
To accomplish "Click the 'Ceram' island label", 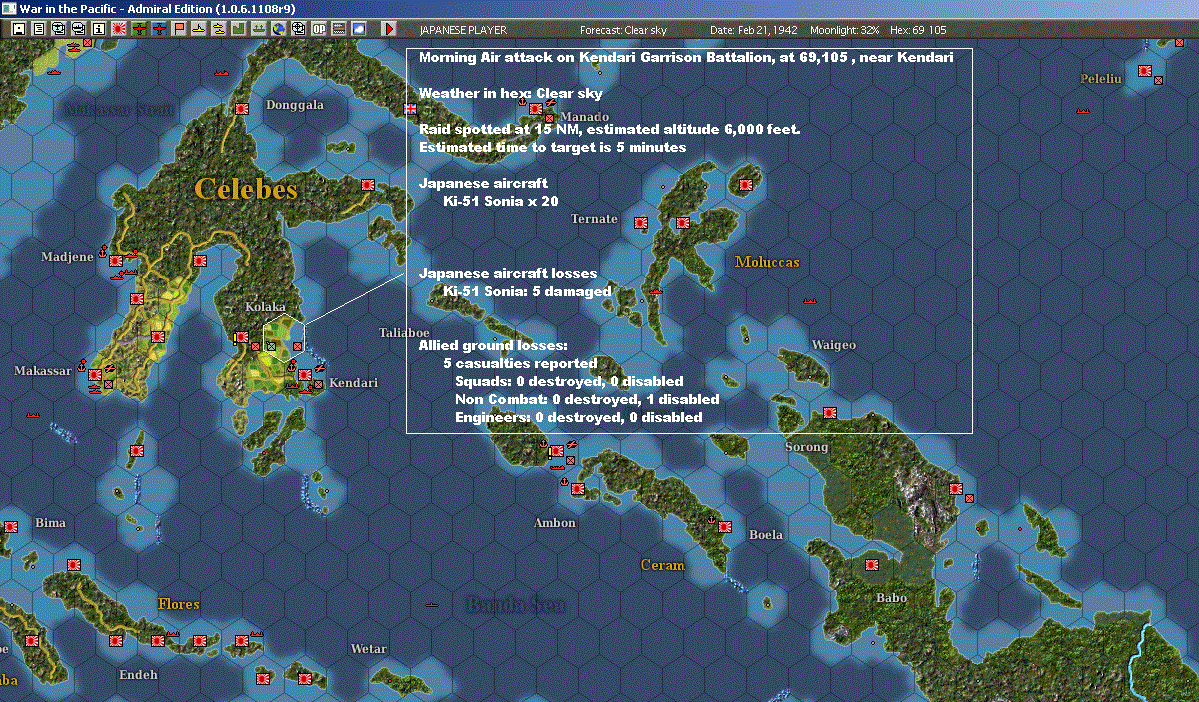I will click(662, 565).
